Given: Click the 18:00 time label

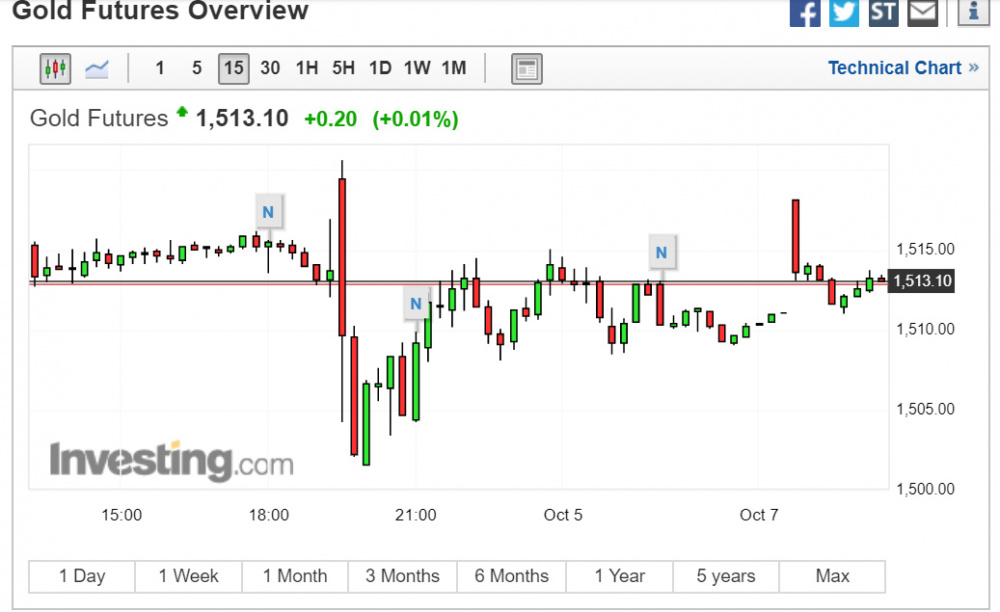Looking at the screenshot, I should (x=268, y=515).
